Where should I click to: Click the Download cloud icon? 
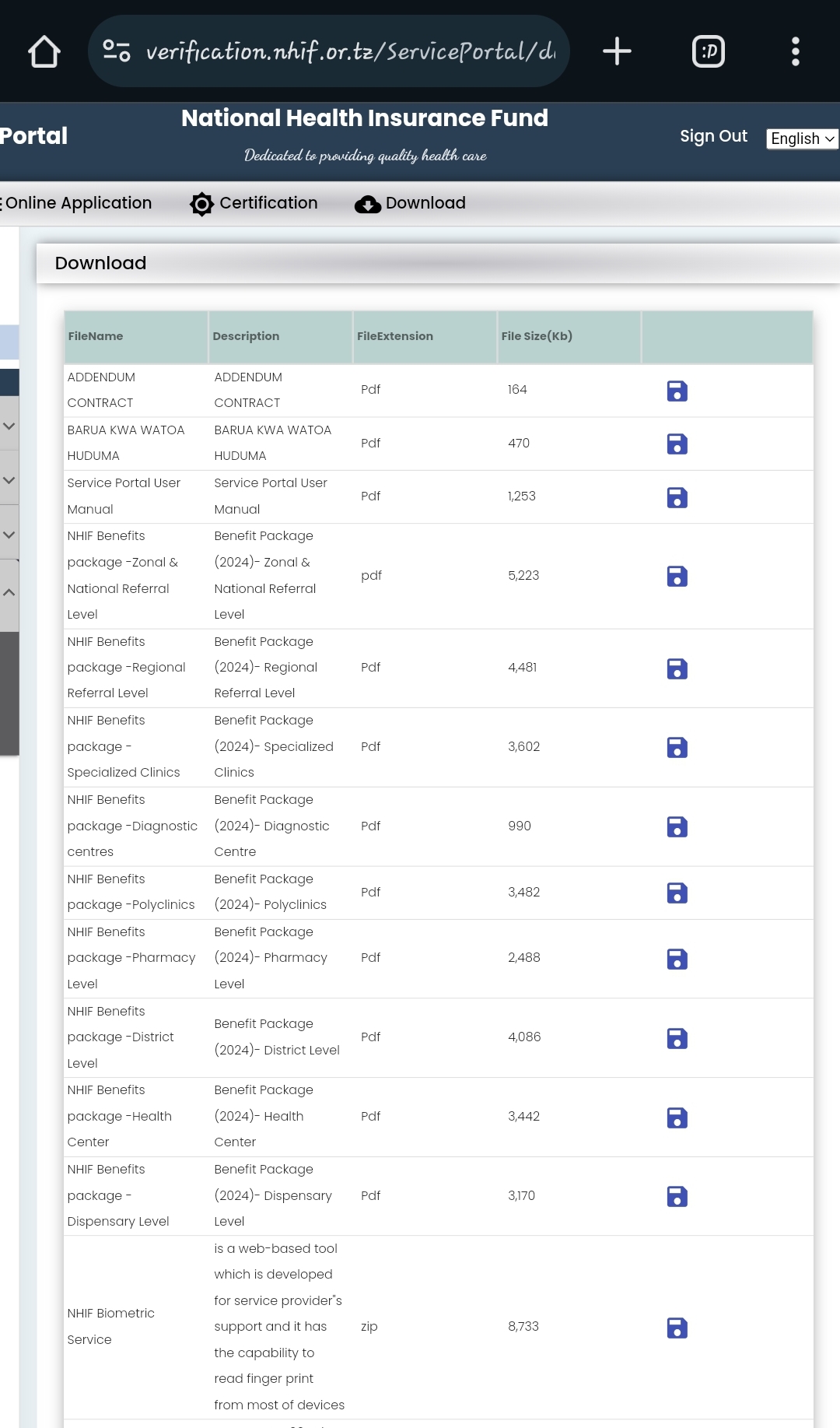tap(368, 204)
